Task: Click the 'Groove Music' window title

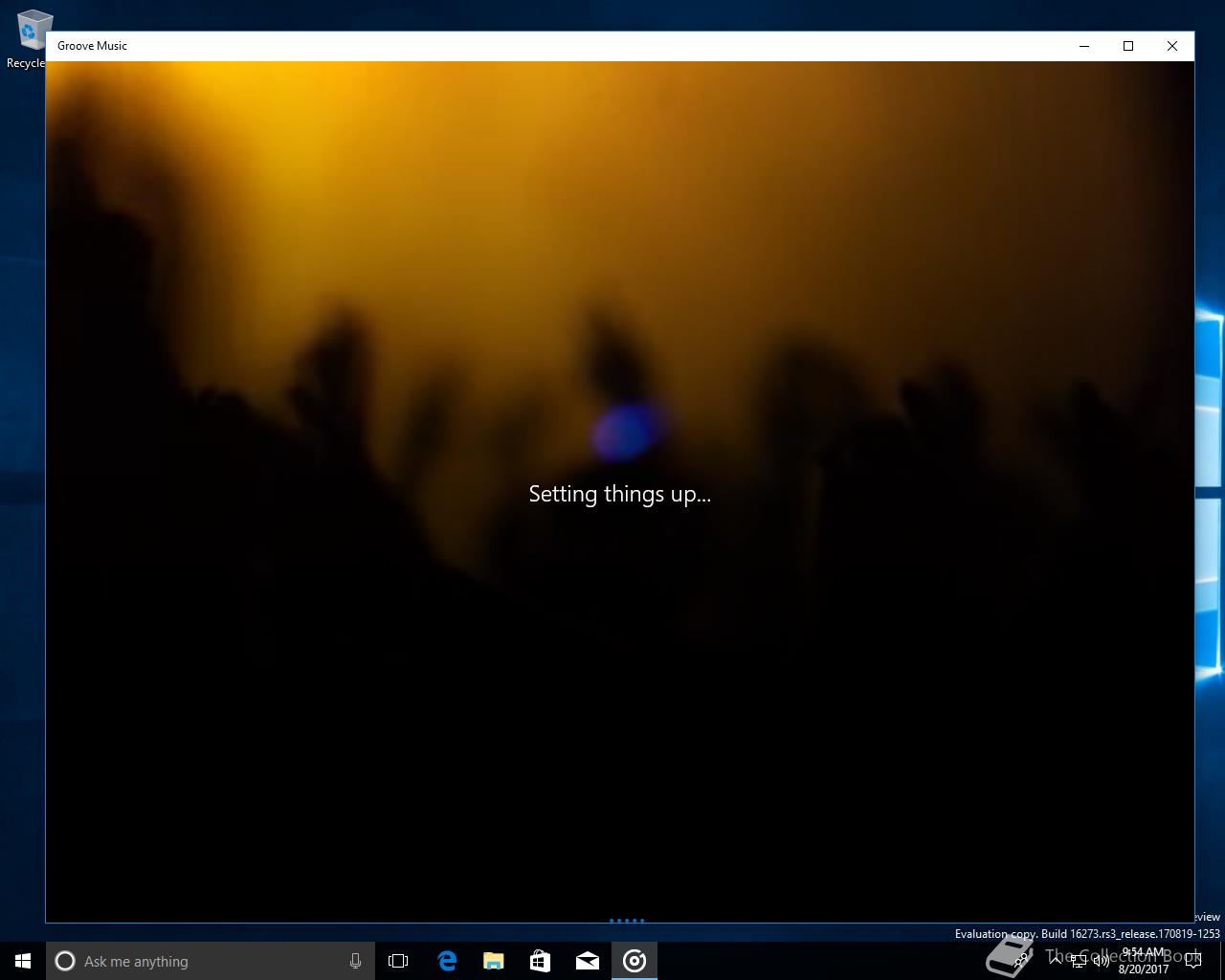Action: [92, 46]
